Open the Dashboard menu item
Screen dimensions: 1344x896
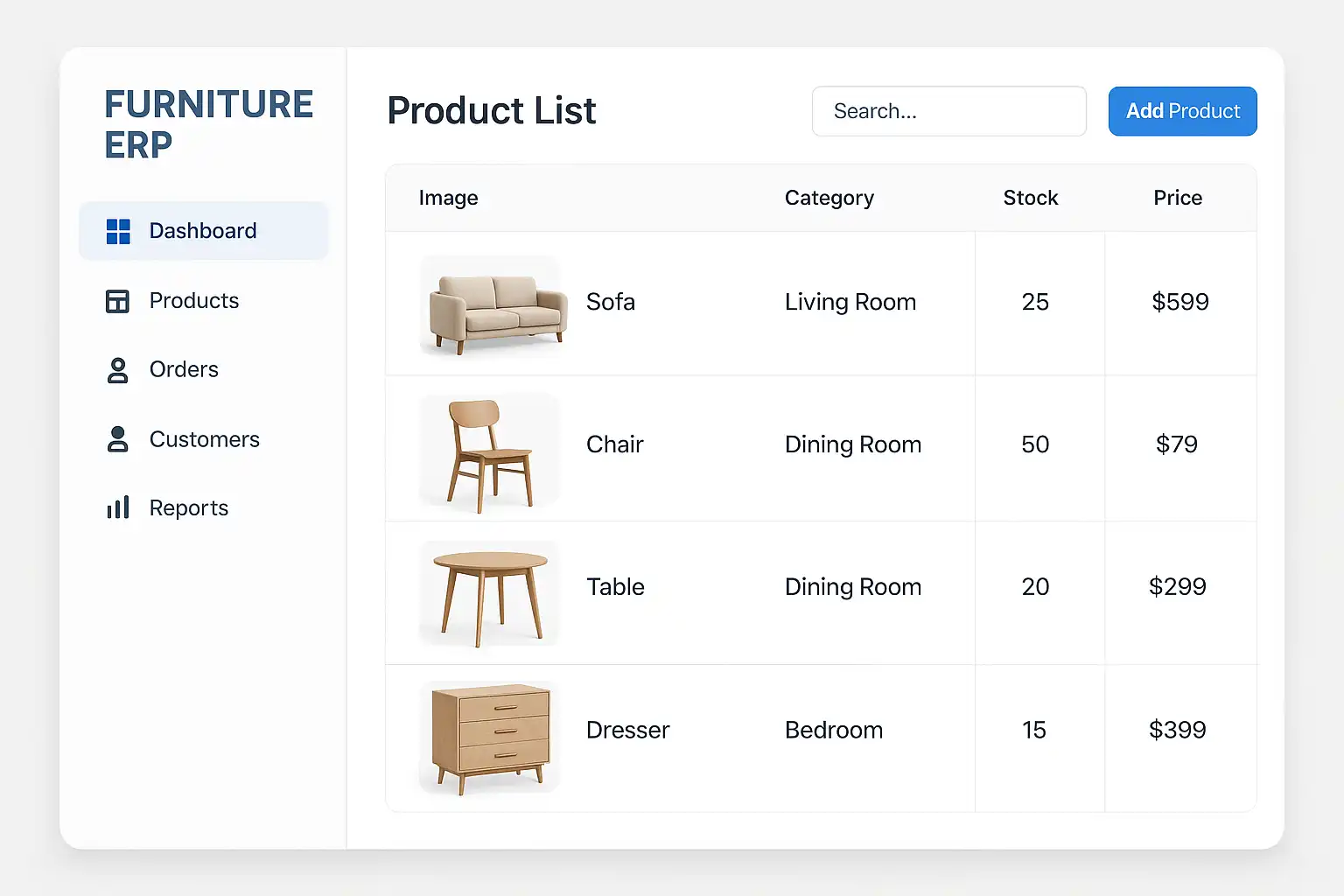(x=203, y=231)
